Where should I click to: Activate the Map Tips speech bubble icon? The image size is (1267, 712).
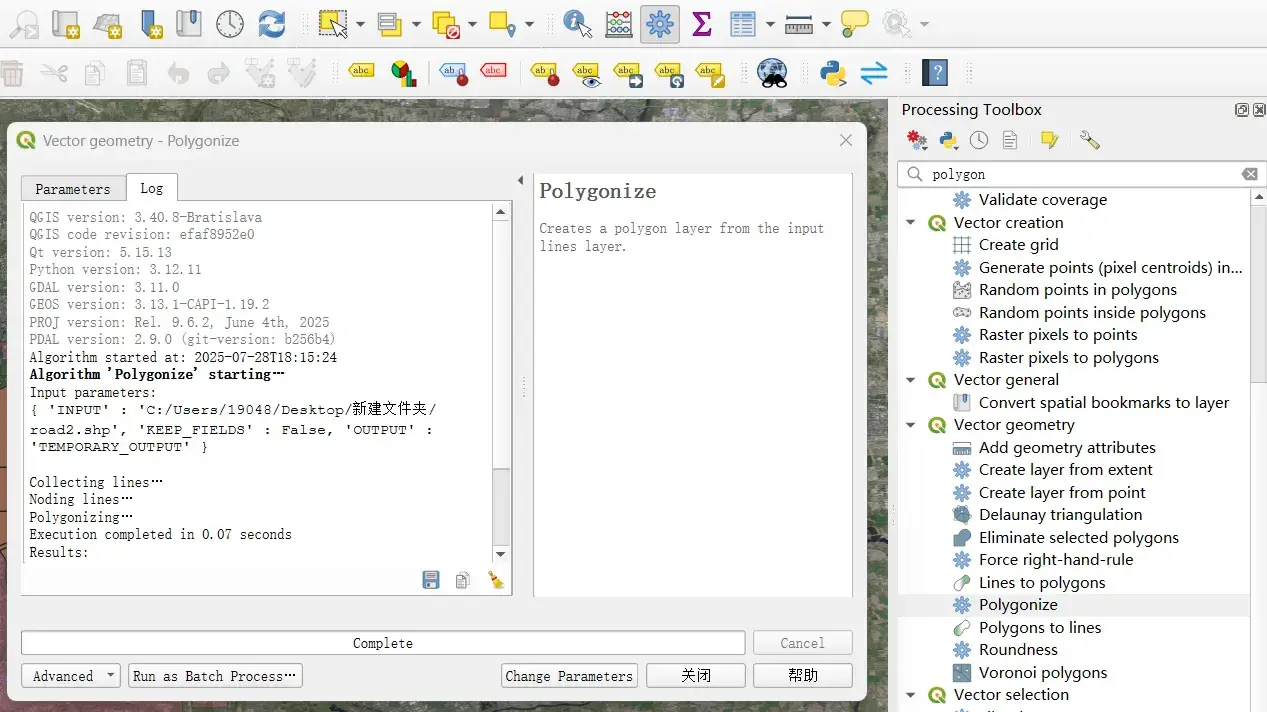pyautogui.click(x=855, y=23)
